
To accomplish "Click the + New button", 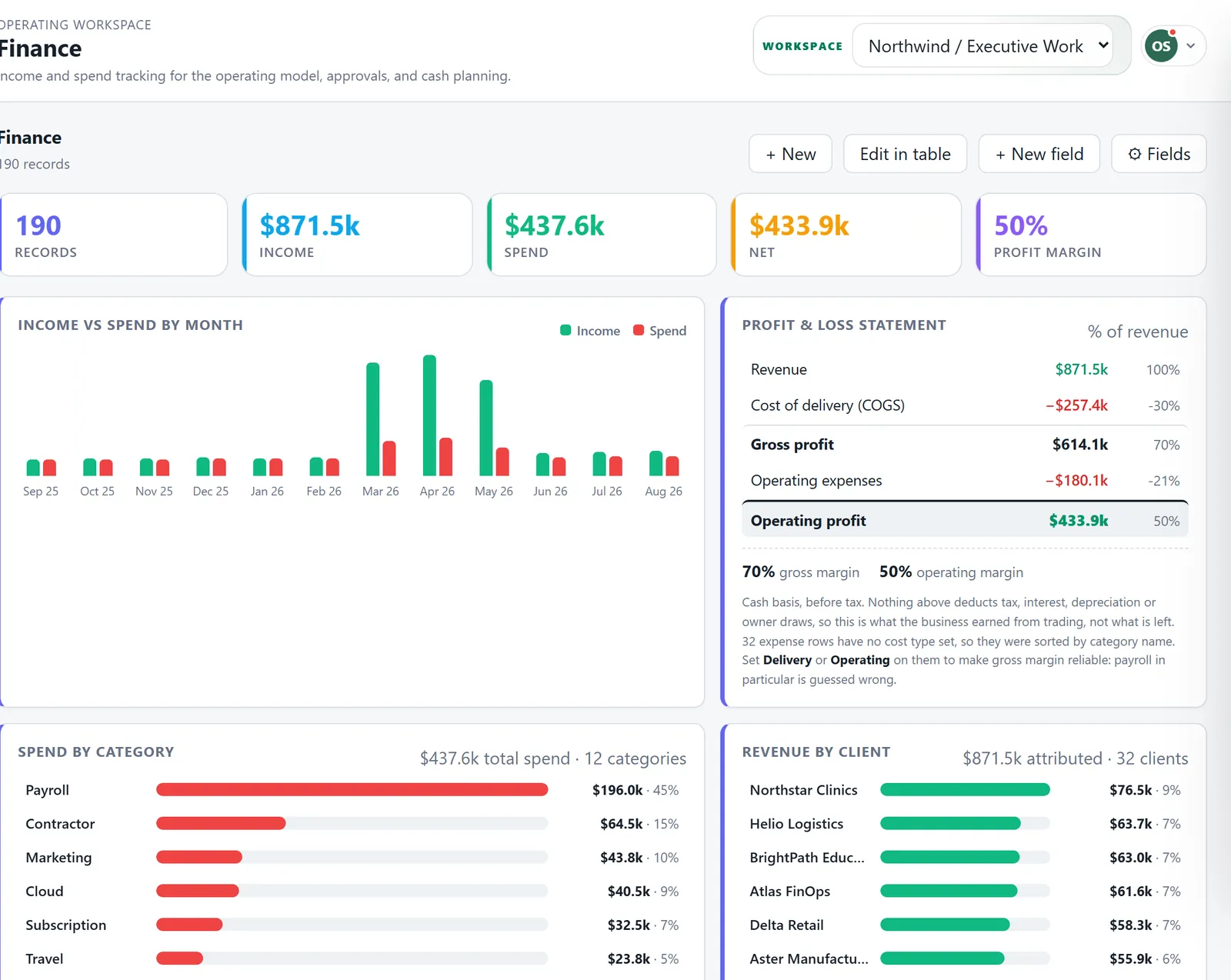I will click(x=791, y=154).
